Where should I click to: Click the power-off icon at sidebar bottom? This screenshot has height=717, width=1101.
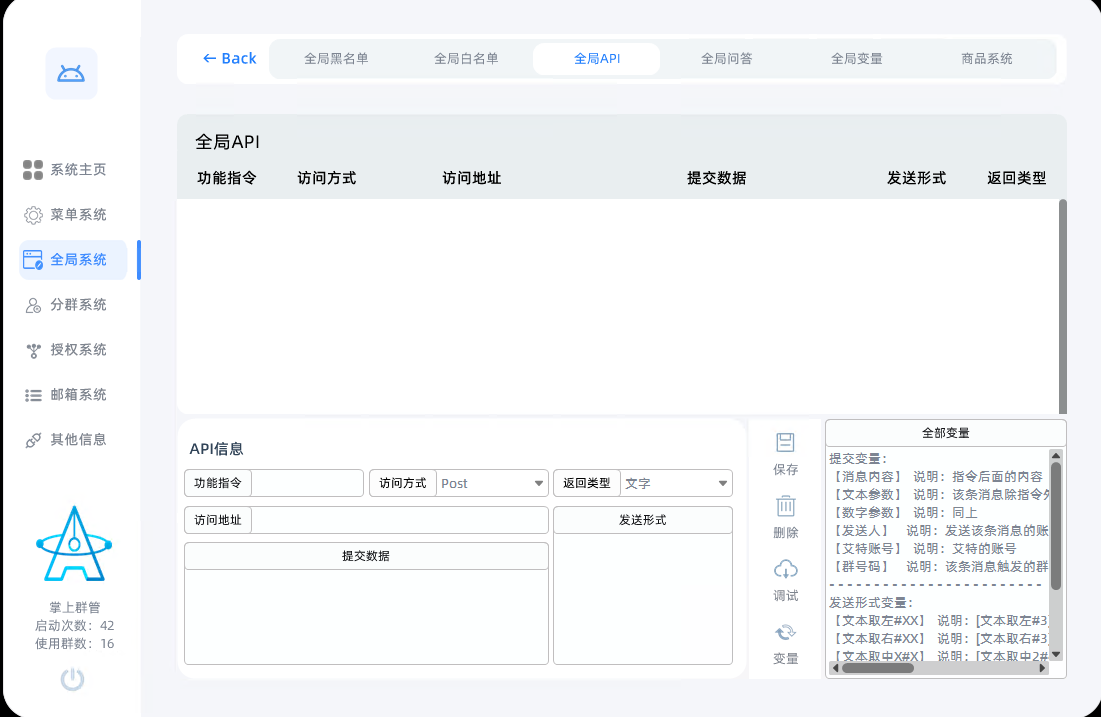70,679
